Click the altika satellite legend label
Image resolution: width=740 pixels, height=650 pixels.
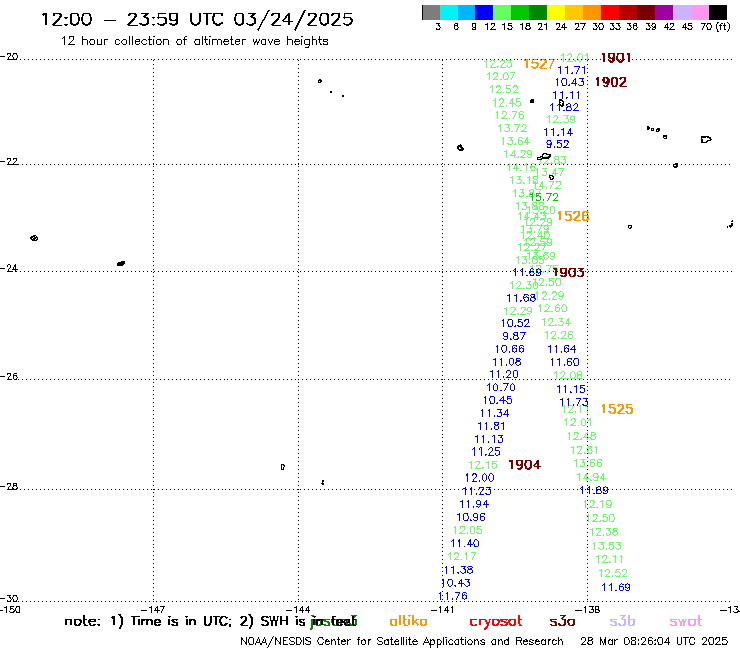(408, 621)
